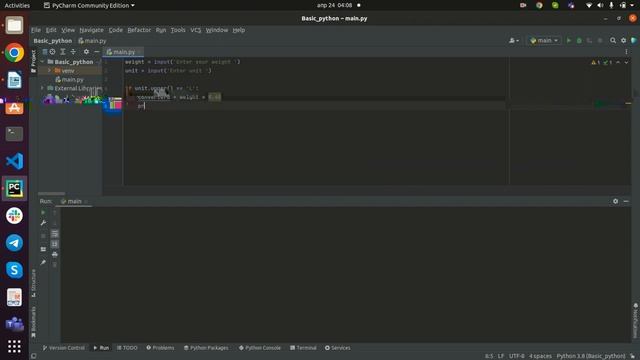Open the Services tool window
Screen dimensions: 640x360
338,348
